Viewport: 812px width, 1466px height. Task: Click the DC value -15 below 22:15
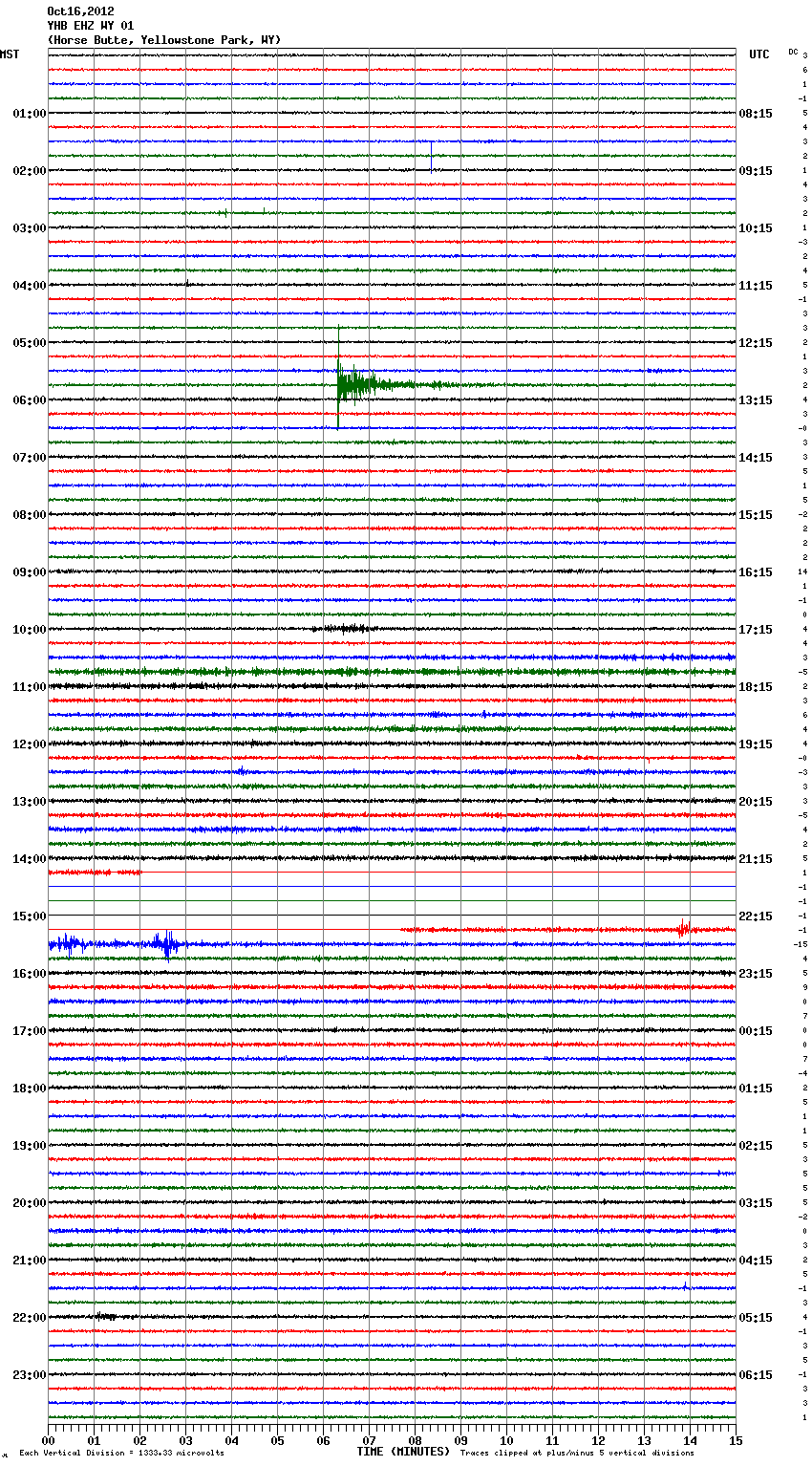[x=801, y=944]
